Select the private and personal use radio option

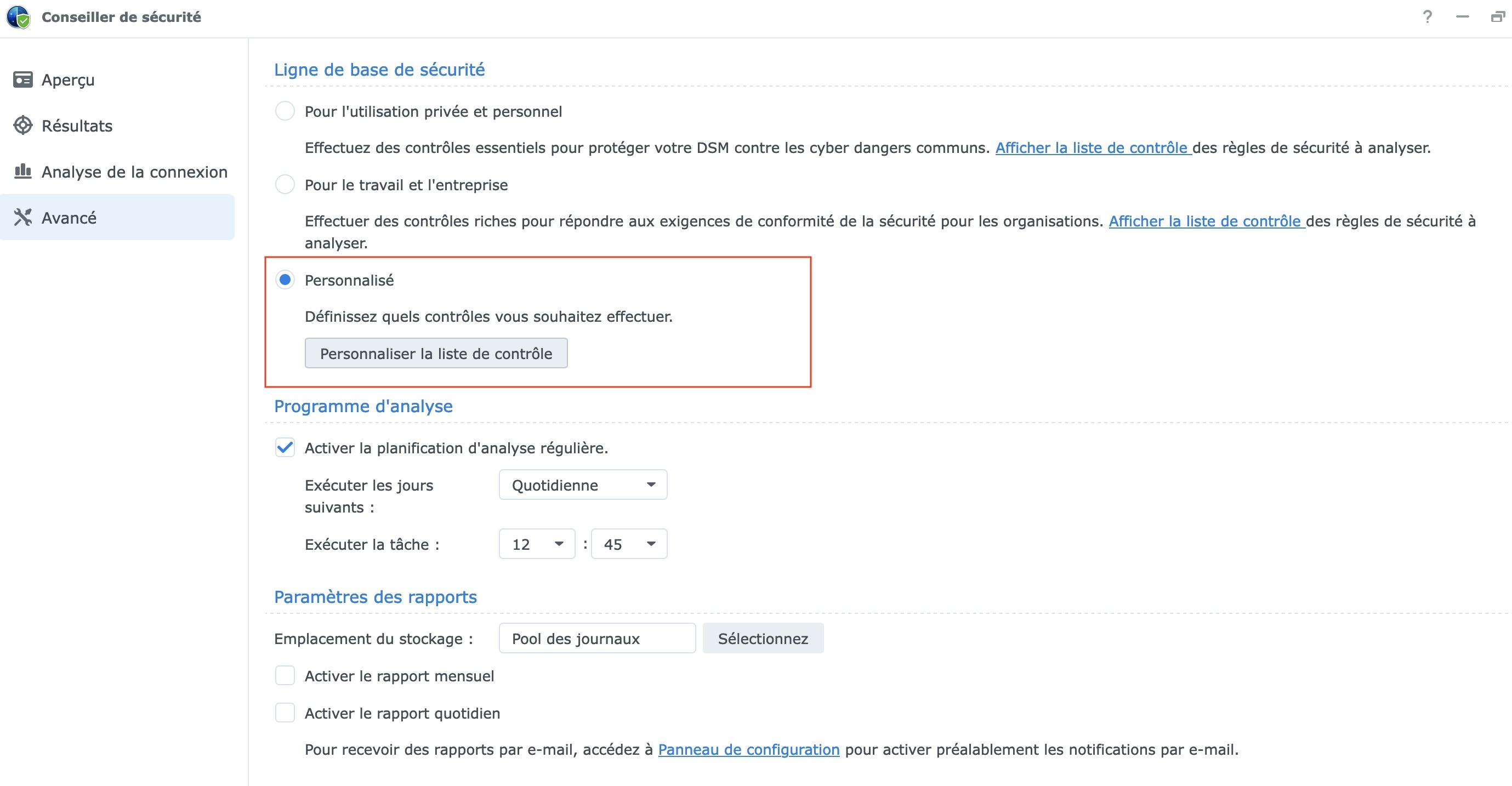click(285, 111)
